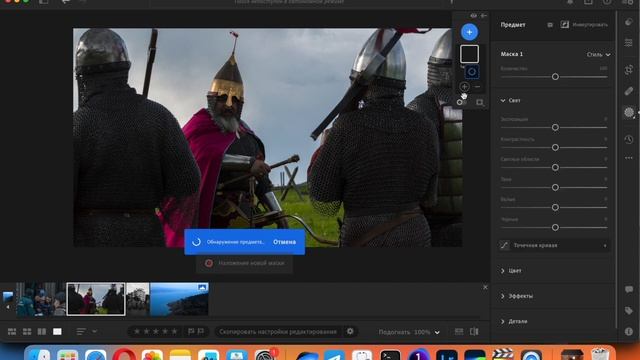This screenshot has width=640, height=360.
Task: Switch to compare view
Action: 42,331
